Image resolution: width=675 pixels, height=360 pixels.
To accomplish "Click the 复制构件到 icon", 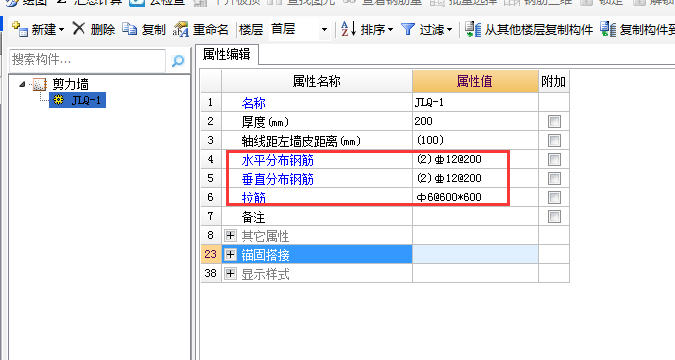I will point(608,29).
